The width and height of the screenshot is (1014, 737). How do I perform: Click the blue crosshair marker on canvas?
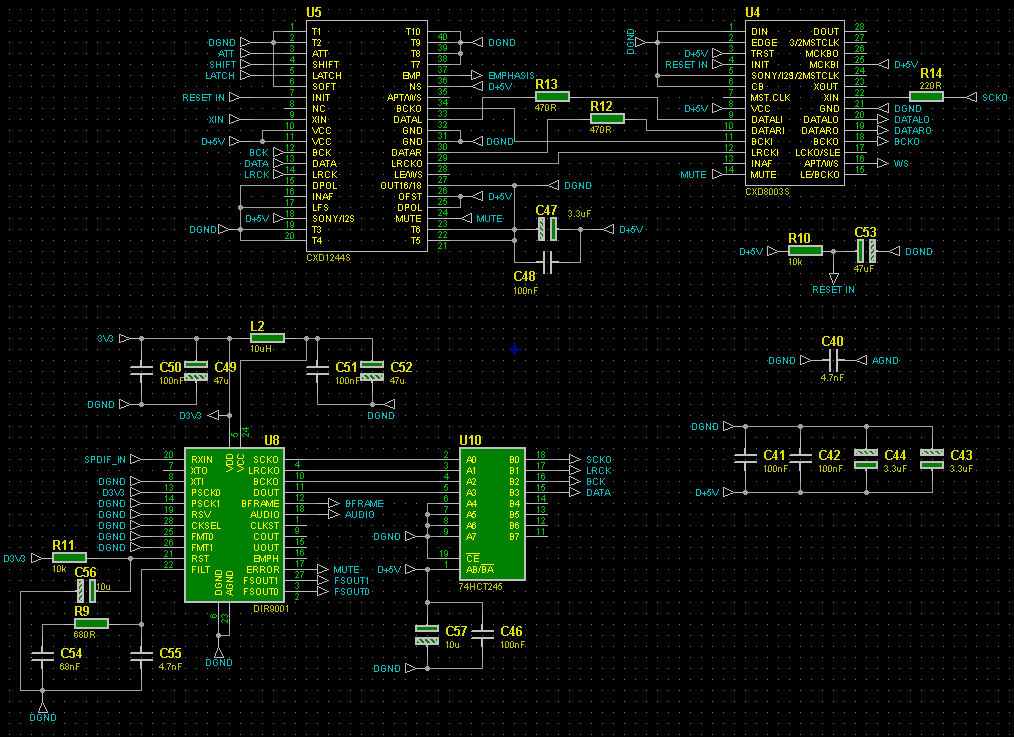tap(514, 349)
